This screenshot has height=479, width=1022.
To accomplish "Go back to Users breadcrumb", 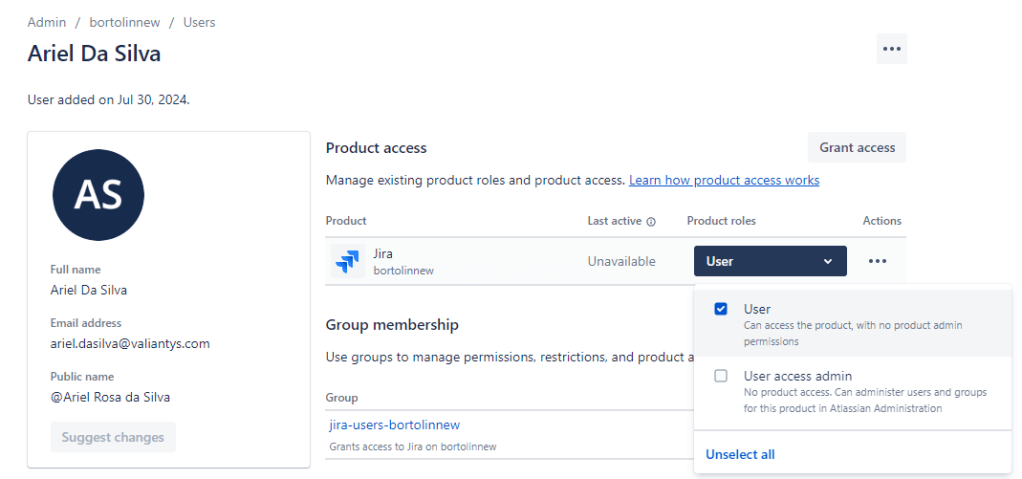I will [x=199, y=22].
